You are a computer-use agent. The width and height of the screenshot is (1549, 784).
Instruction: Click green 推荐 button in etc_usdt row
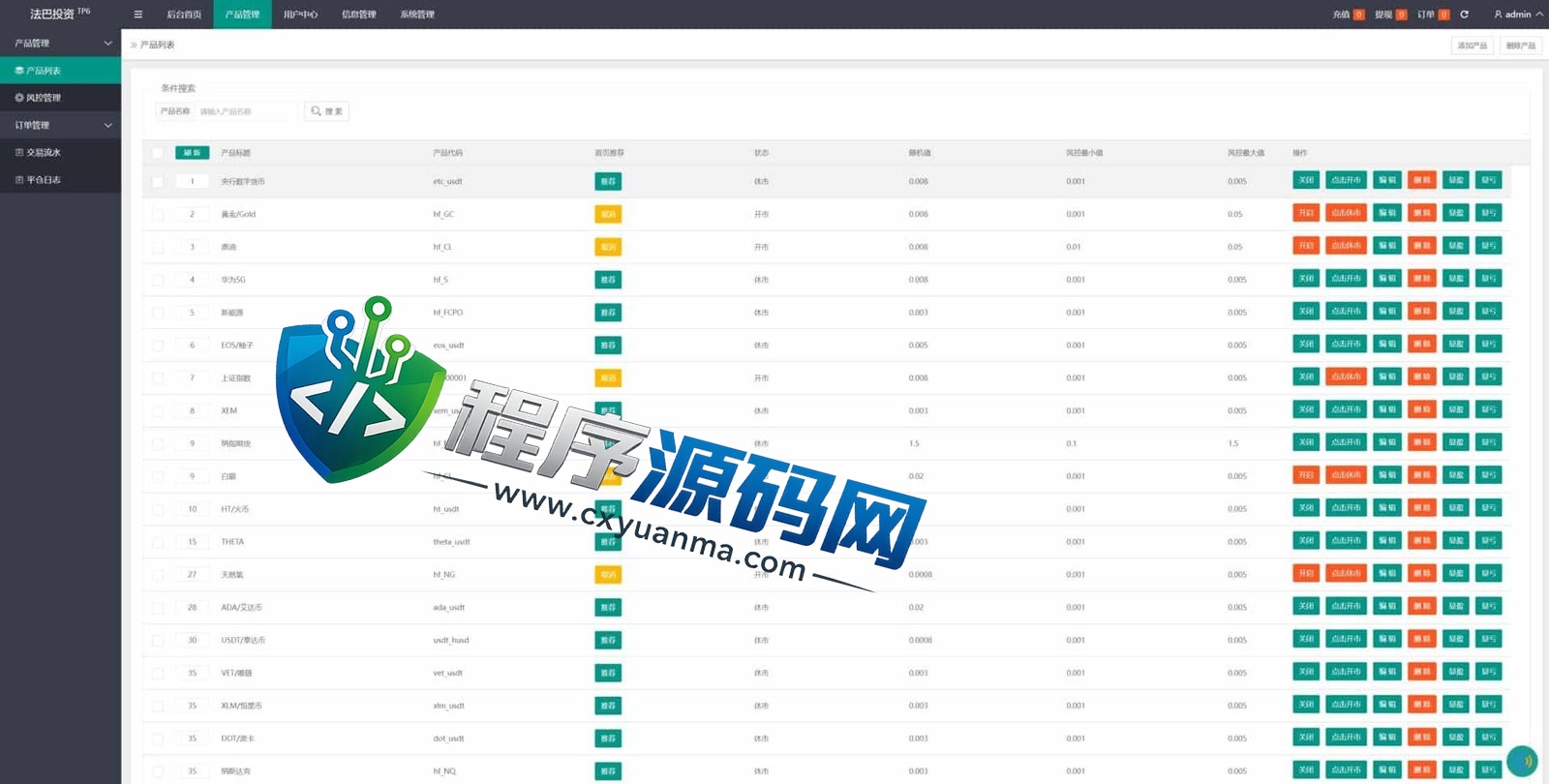pyautogui.click(x=608, y=182)
